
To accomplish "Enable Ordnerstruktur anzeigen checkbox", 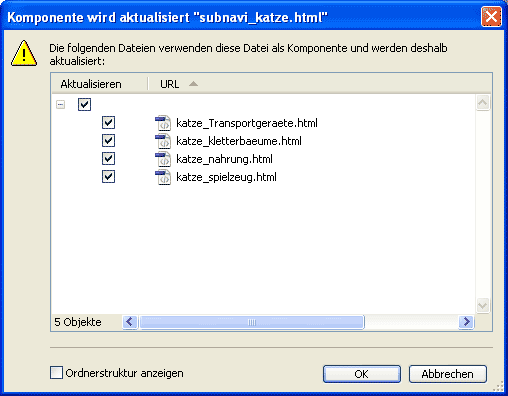I will 56,373.
